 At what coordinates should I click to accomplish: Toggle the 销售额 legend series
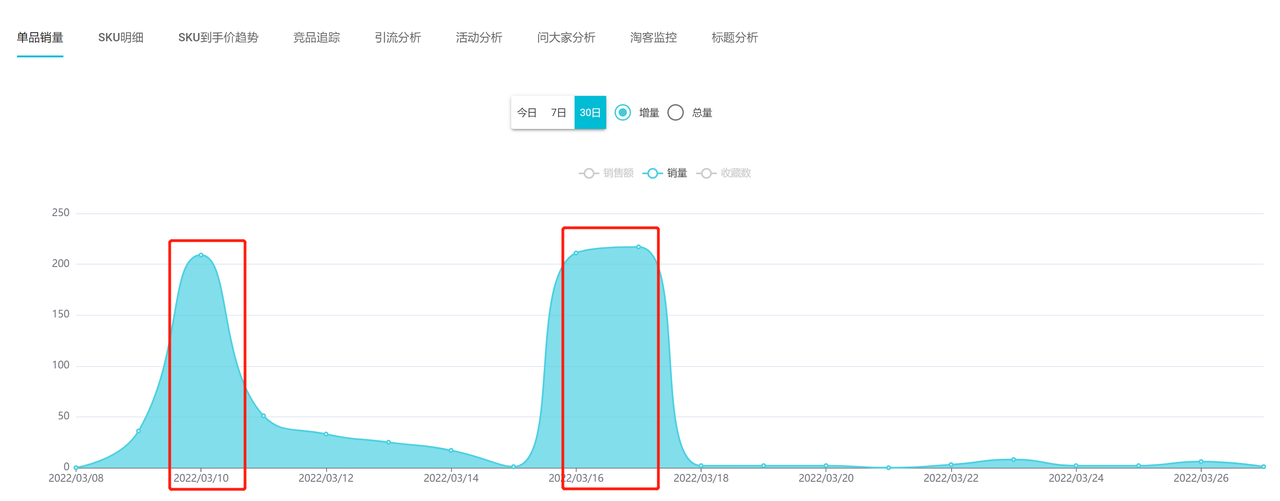coord(606,173)
